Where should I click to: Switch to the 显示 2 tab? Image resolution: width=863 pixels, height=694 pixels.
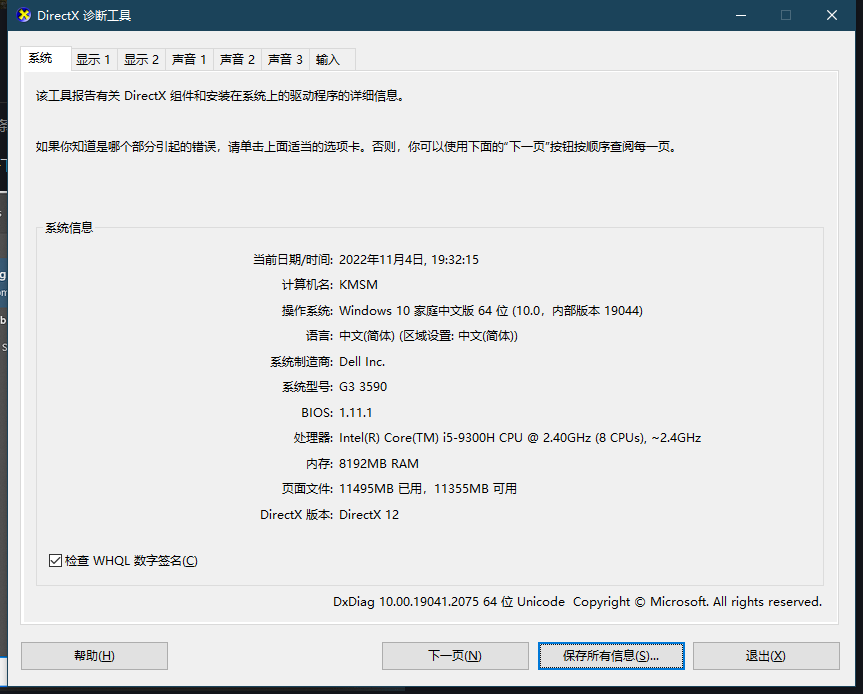click(141, 59)
